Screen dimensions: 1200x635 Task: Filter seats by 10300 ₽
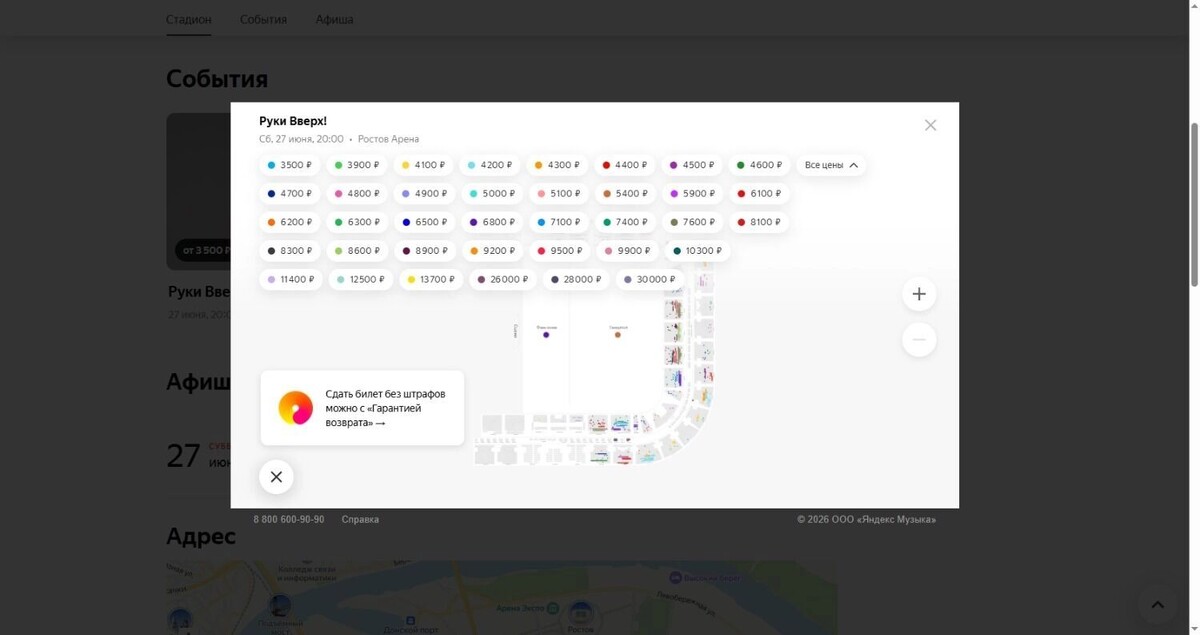[x=697, y=251]
